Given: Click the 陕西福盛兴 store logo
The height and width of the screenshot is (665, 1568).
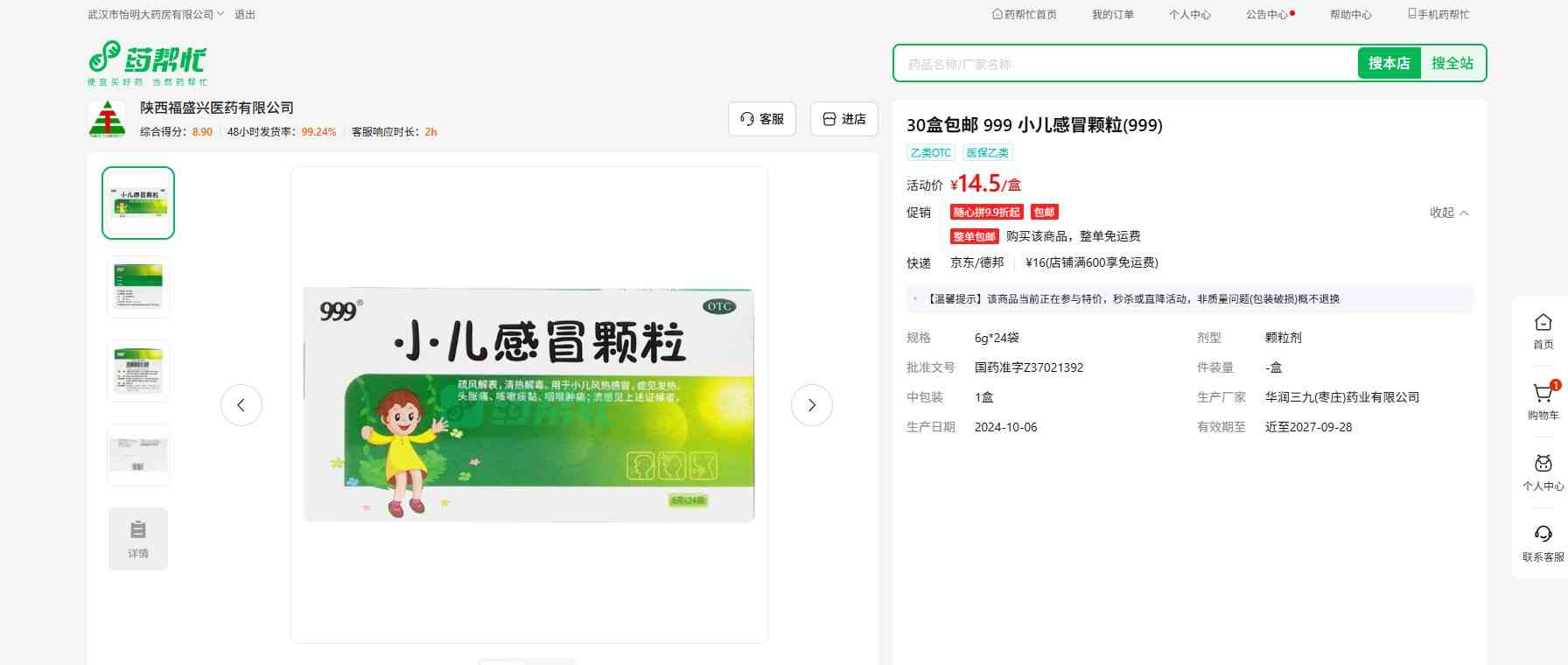Looking at the screenshot, I should [x=107, y=119].
